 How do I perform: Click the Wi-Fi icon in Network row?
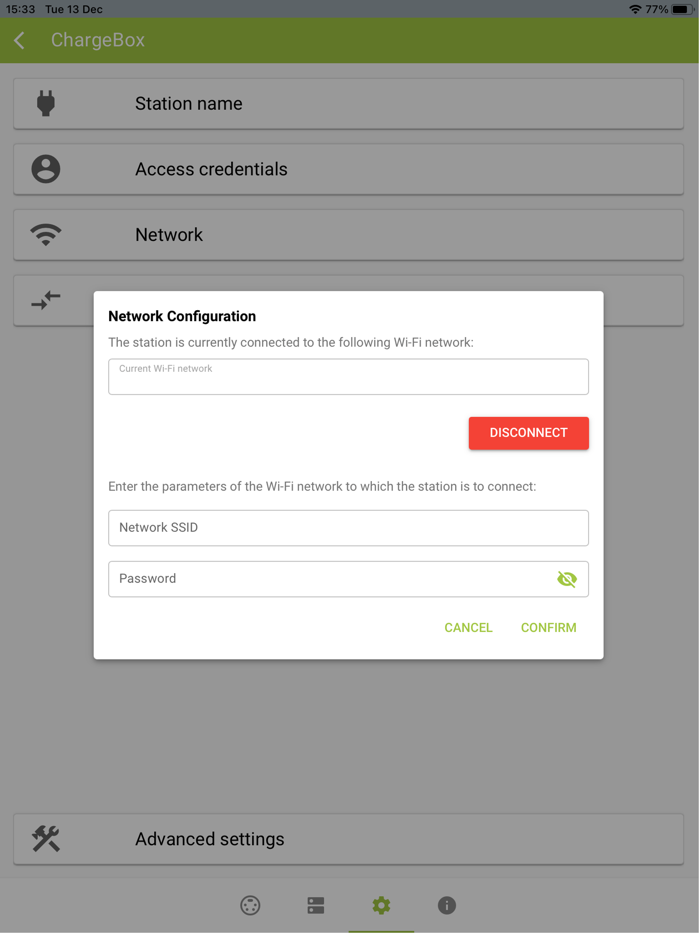[46, 235]
